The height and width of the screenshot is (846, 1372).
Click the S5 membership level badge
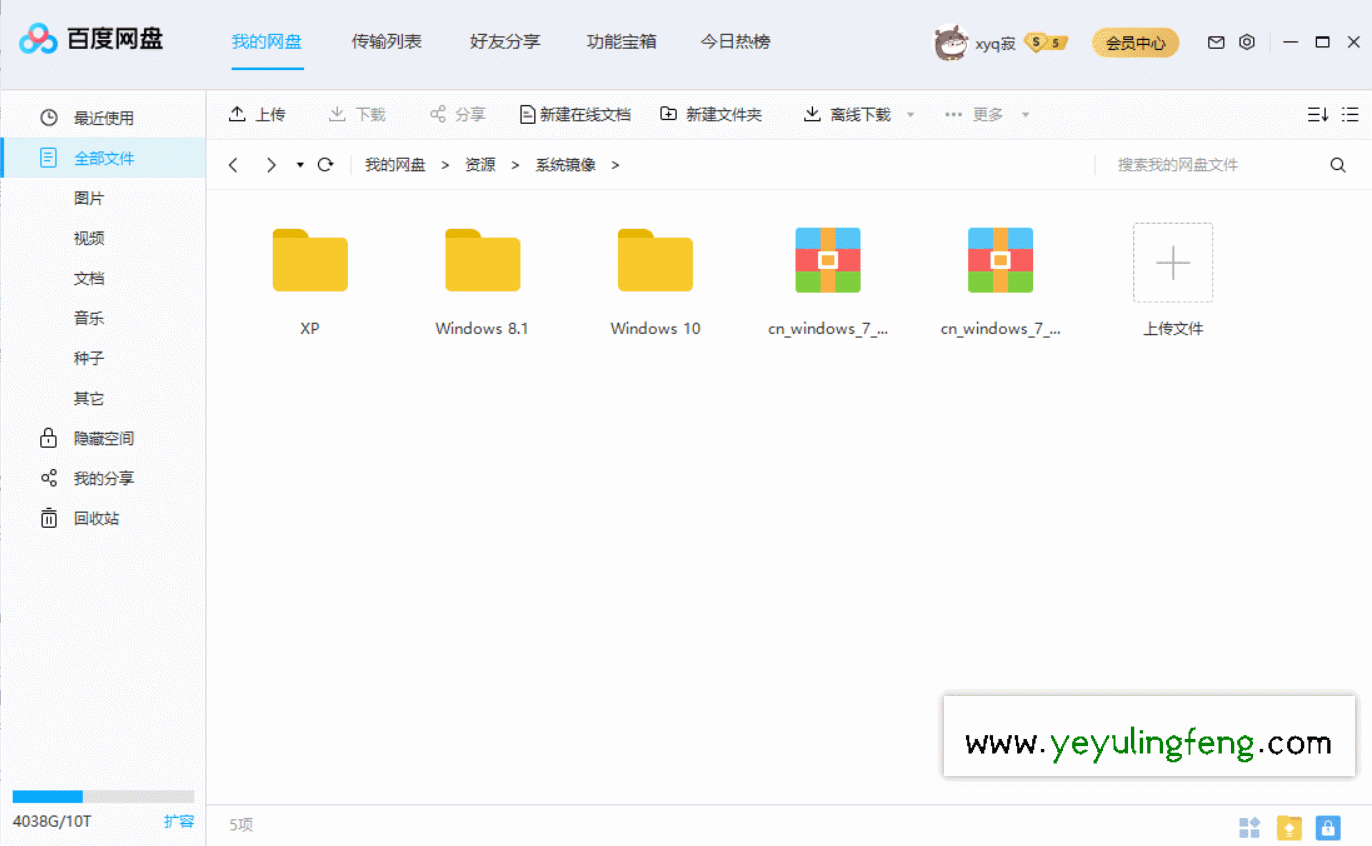tap(1046, 43)
